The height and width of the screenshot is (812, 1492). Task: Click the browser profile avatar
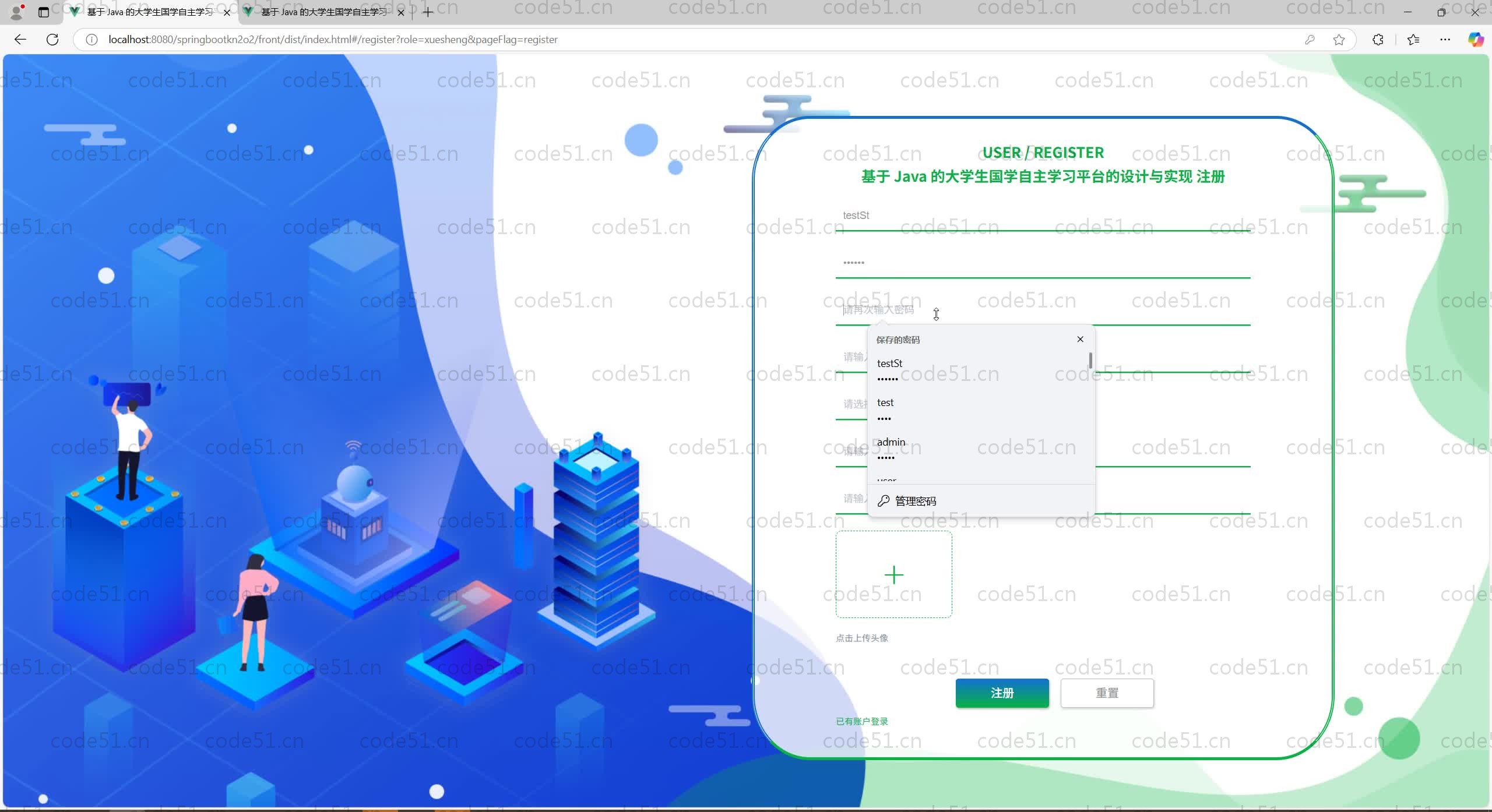17,12
